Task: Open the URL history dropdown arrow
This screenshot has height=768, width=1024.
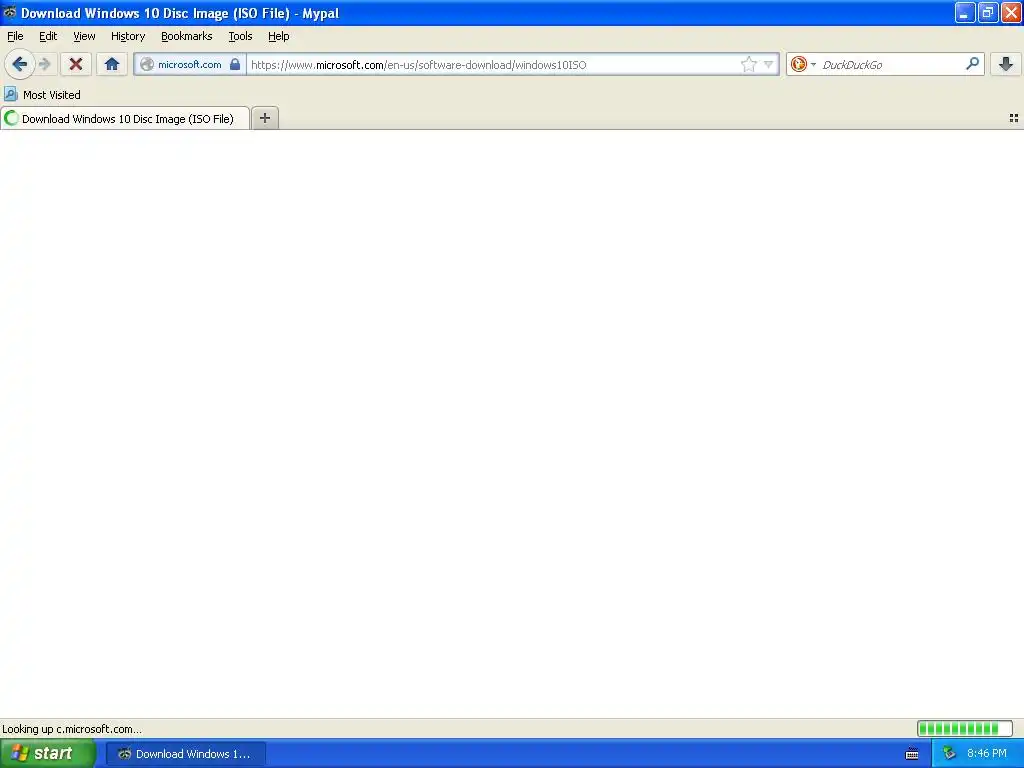Action: [769, 64]
